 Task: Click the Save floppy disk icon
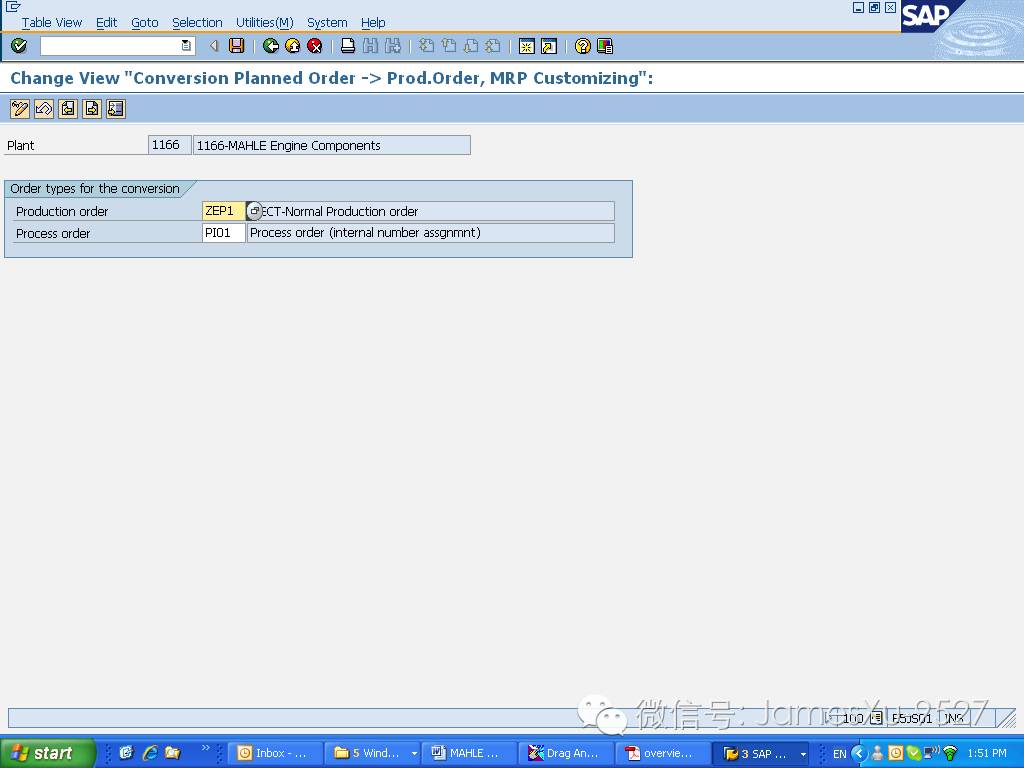(236, 46)
